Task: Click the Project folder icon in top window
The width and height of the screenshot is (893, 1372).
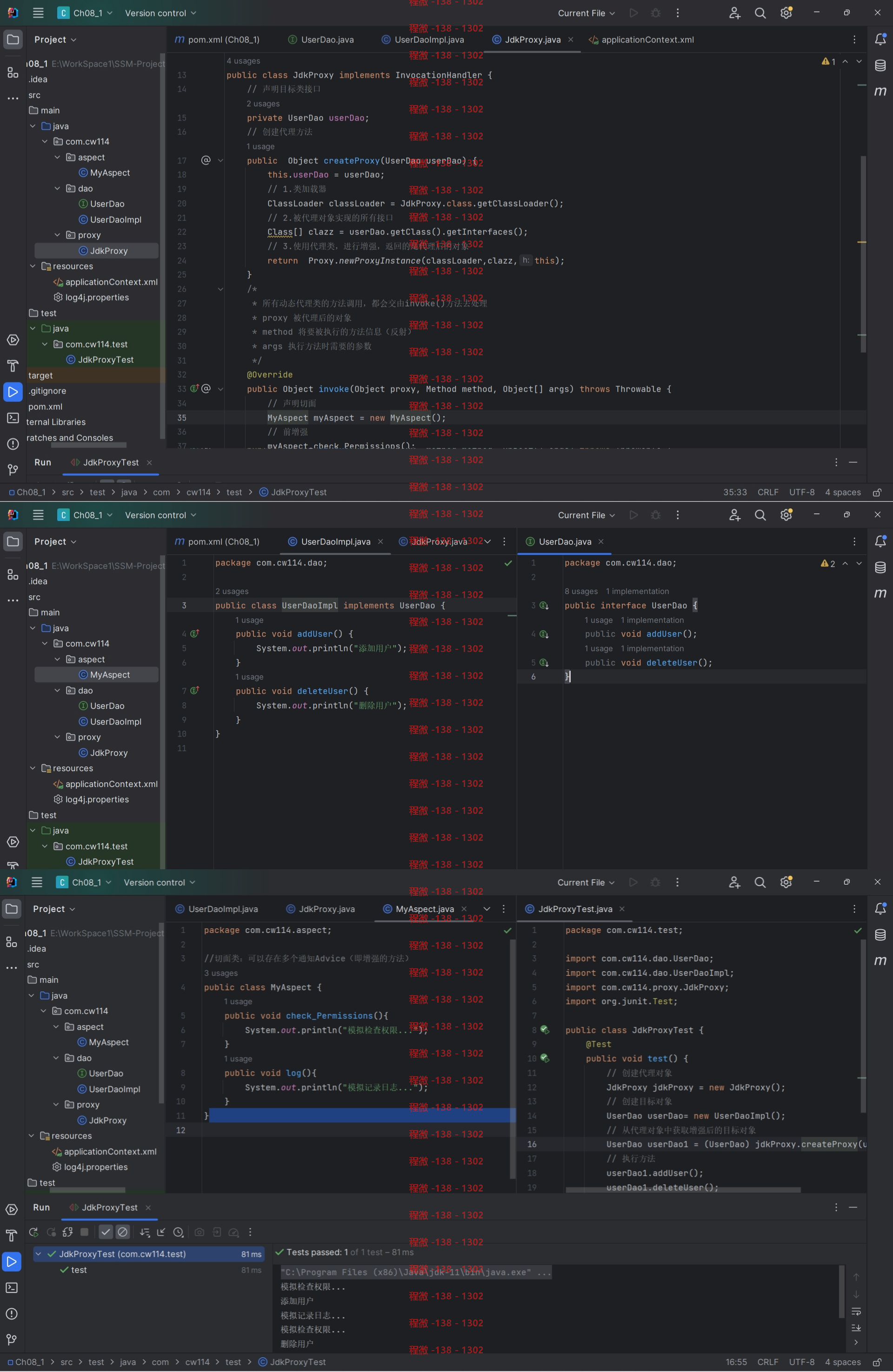Action: point(12,39)
